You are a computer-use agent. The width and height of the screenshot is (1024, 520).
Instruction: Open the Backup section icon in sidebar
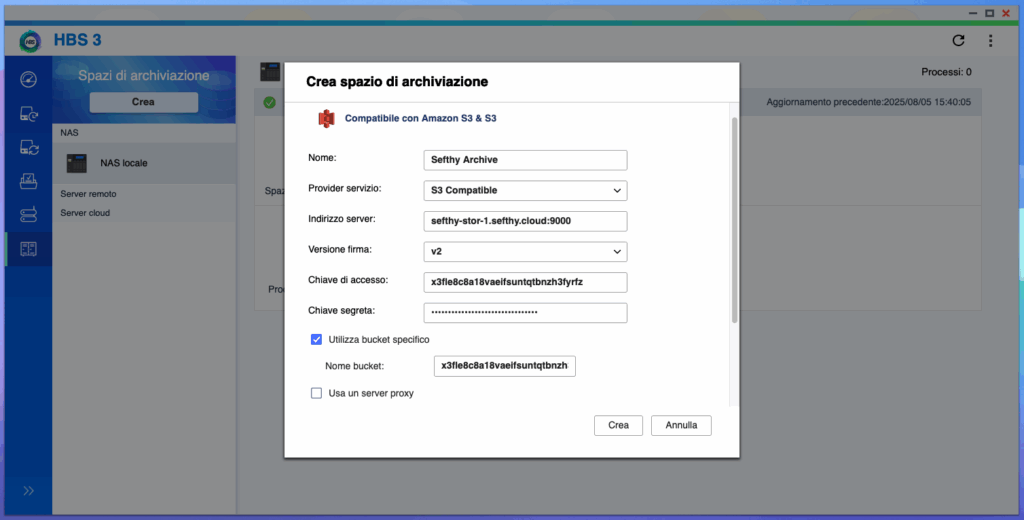[29, 114]
